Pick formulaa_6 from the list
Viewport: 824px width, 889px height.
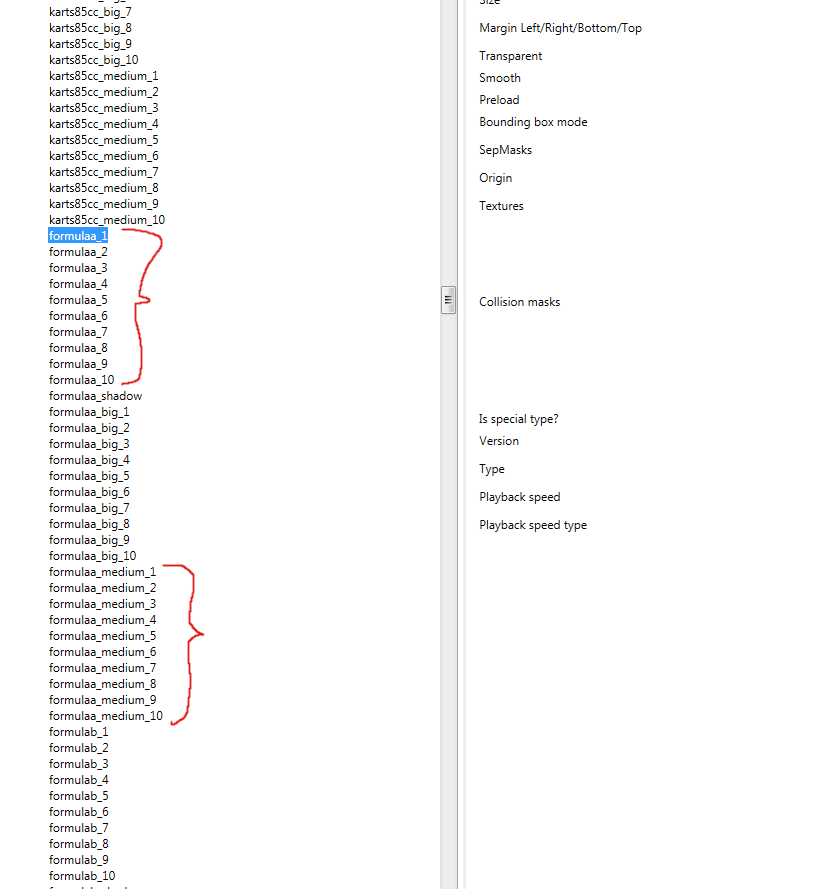pos(78,316)
